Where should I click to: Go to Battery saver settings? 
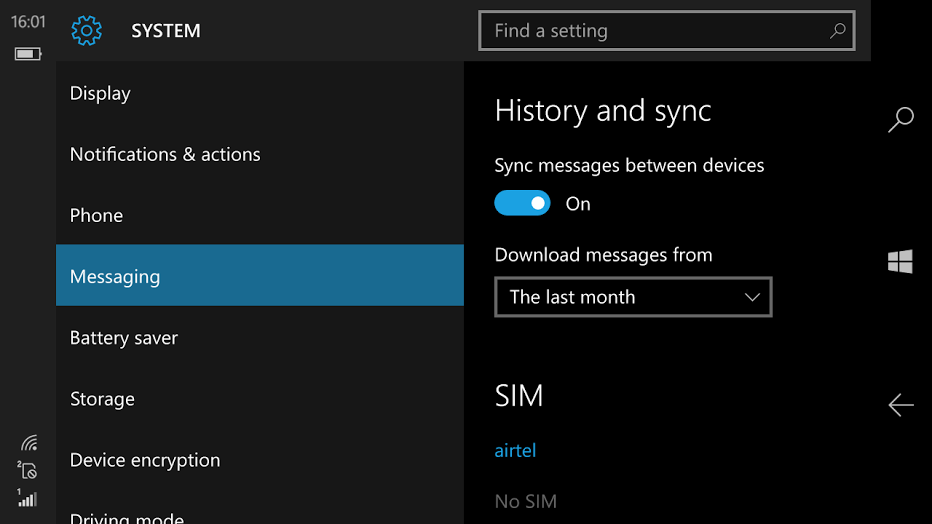pos(124,338)
